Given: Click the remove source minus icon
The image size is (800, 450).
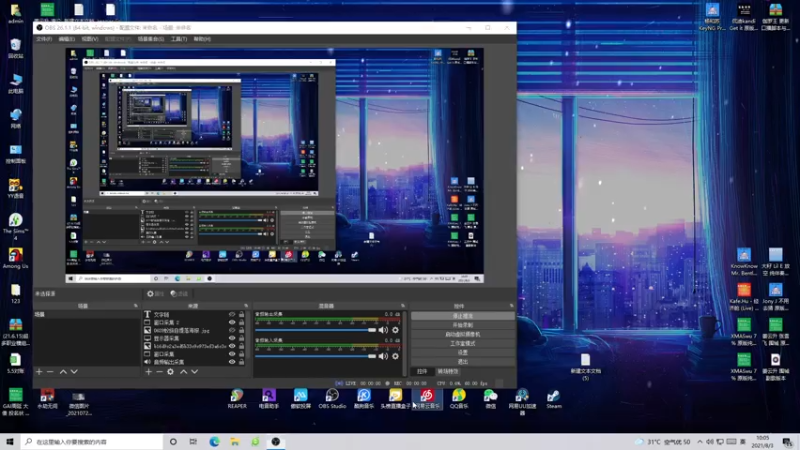Looking at the screenshot, I should point(158,371).
